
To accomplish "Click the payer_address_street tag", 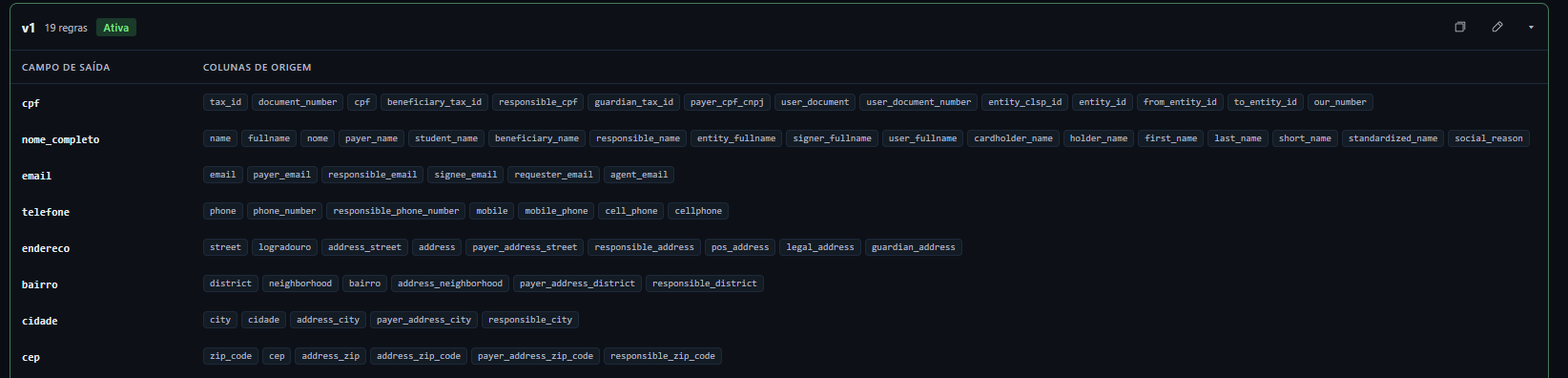I will click(x=525, y=247).
